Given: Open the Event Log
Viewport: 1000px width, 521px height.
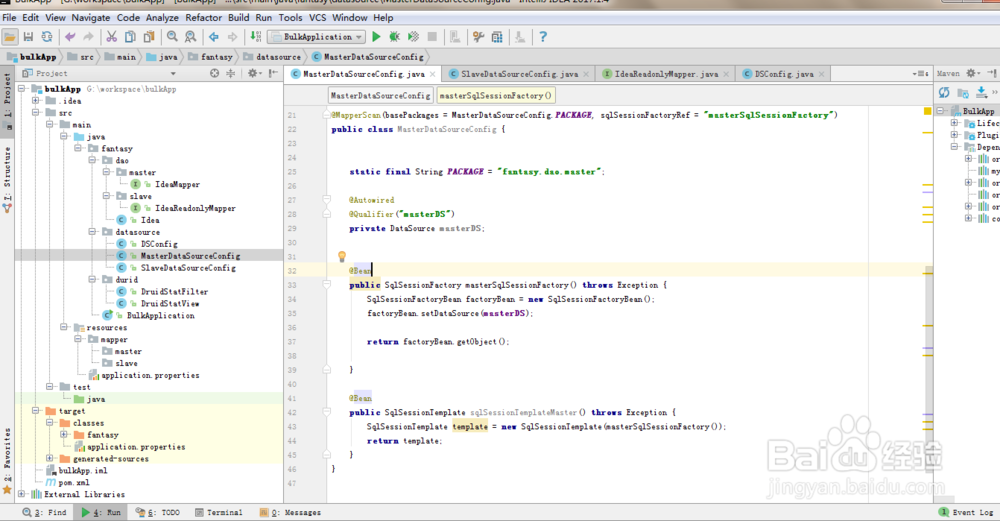Looking at the screenshot, I should (x=966, y=512).
